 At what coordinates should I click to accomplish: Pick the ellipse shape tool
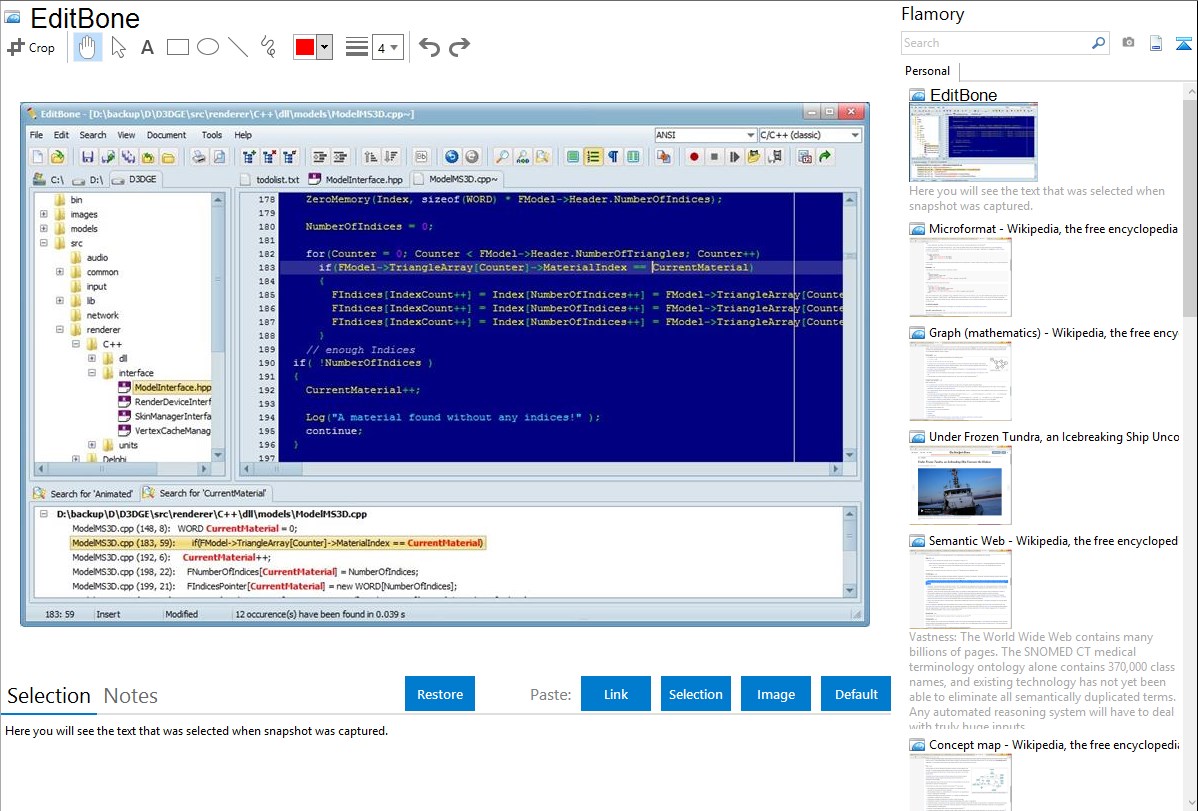(207, 47)
